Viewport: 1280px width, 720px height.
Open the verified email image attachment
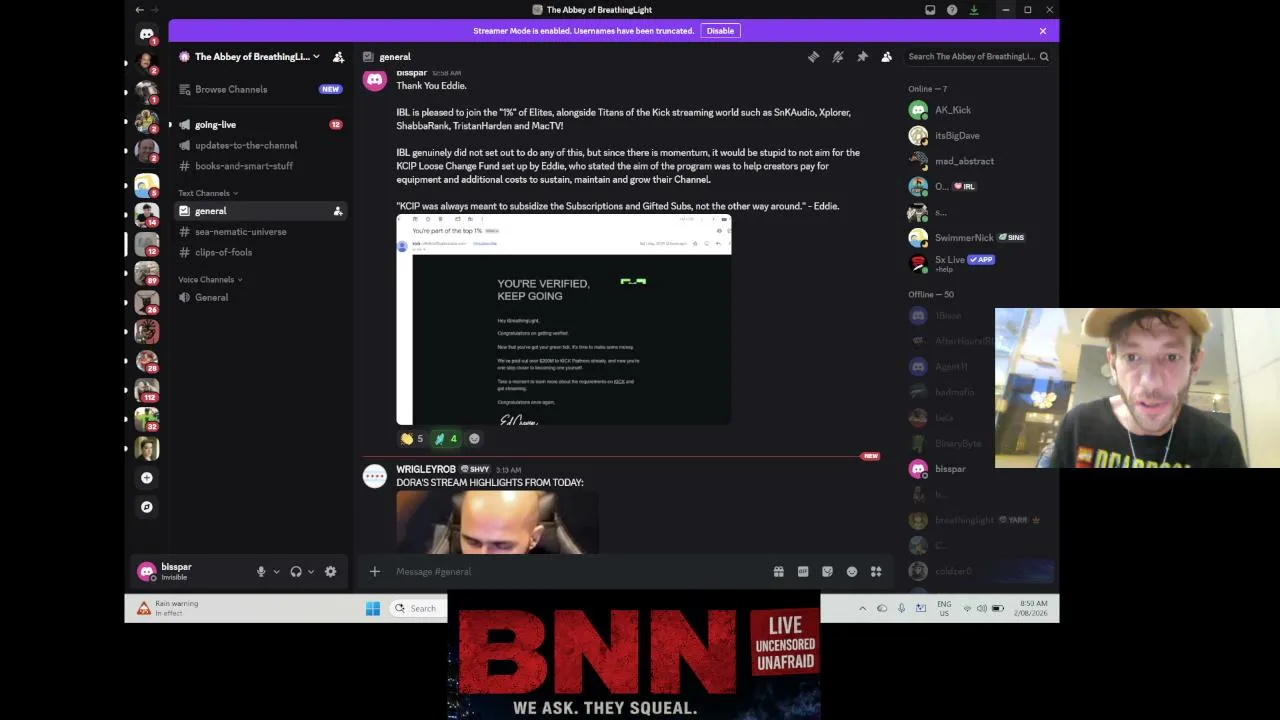tap(564, 320)
